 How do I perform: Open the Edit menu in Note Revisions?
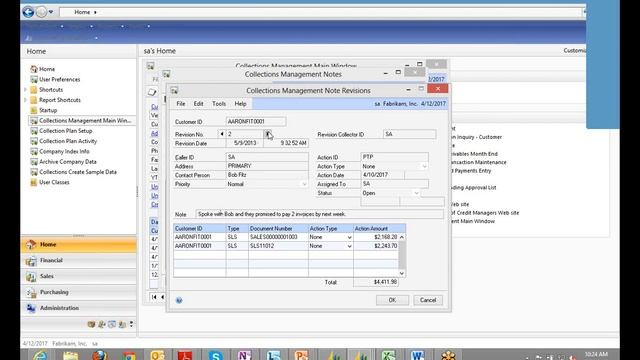point(198,104)
